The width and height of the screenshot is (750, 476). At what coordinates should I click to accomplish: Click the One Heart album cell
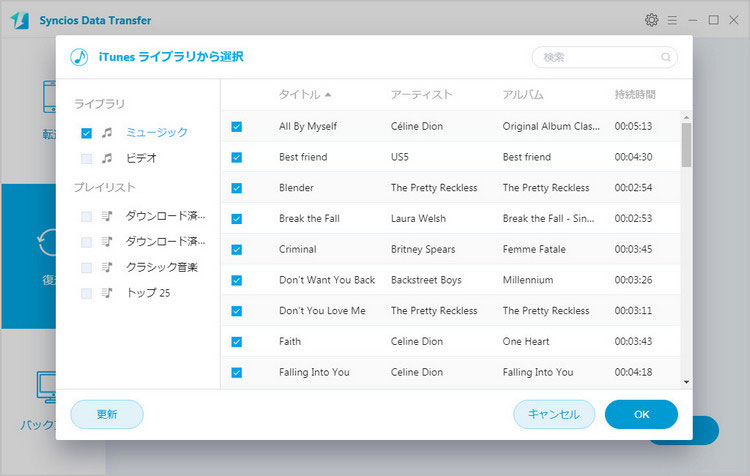526,341
